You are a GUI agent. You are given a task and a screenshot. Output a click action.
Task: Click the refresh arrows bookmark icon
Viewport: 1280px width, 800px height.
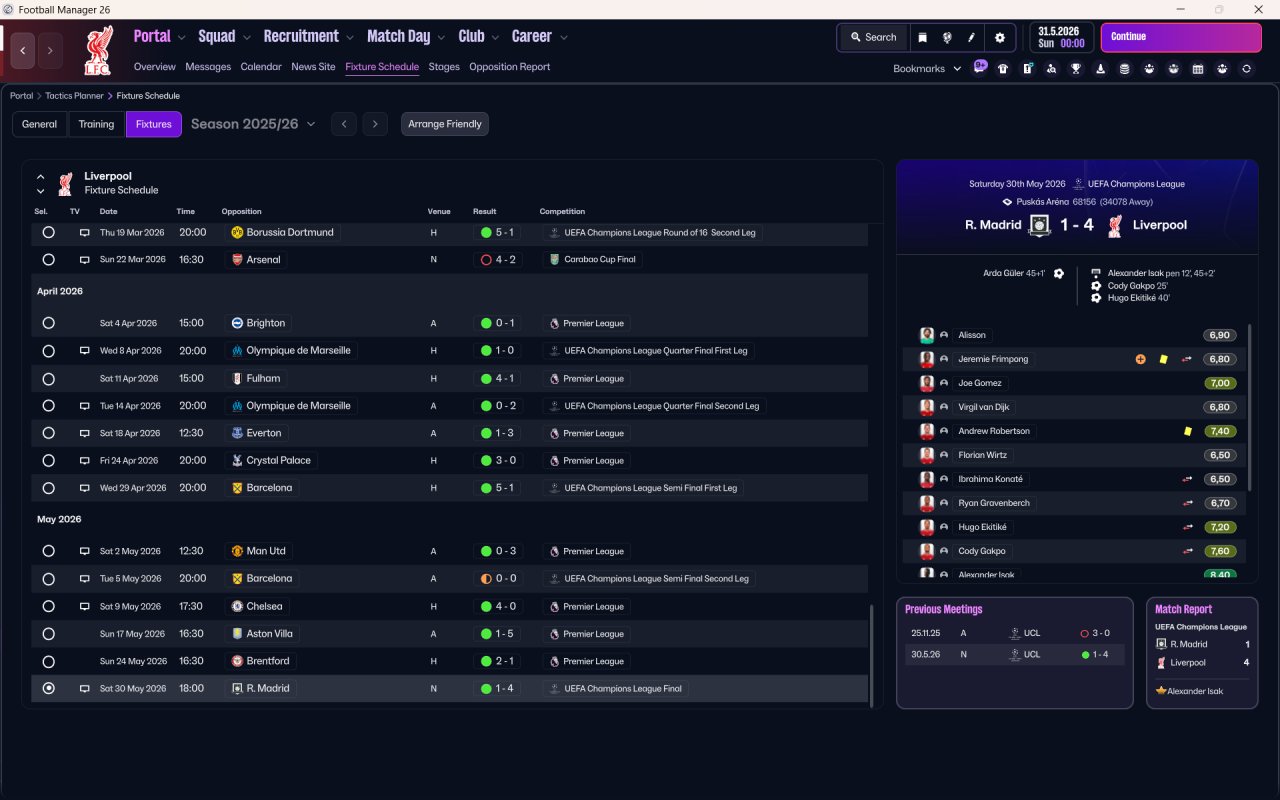(x=1246, y=69)
